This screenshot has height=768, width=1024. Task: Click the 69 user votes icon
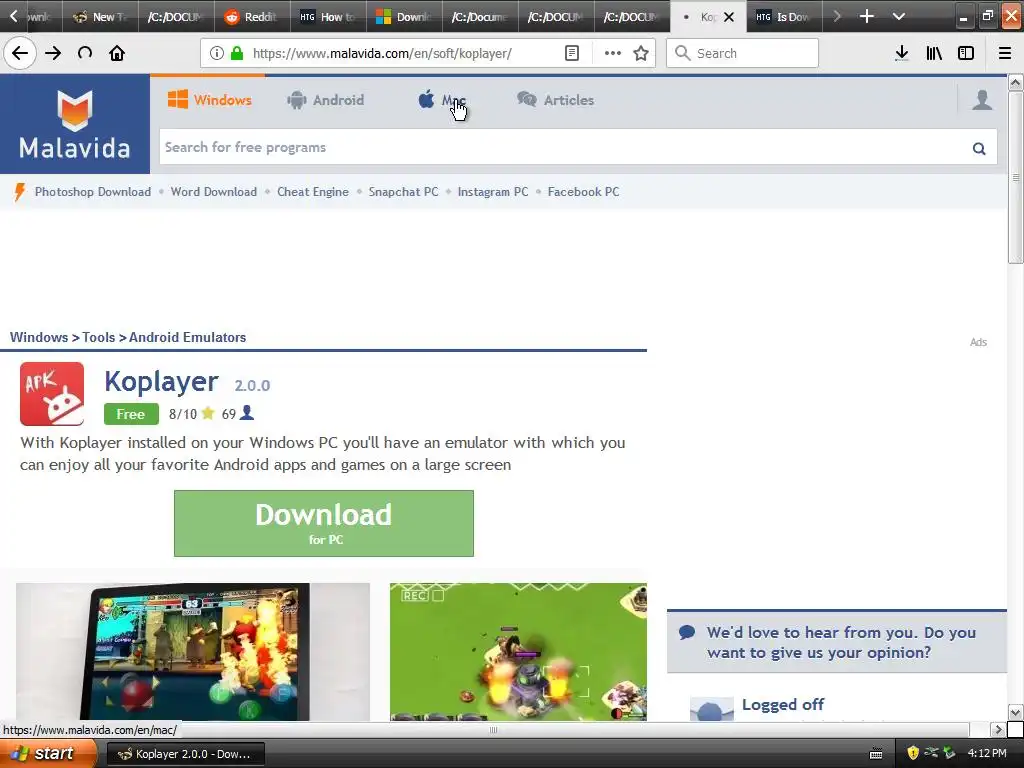(x=247, y=413)
